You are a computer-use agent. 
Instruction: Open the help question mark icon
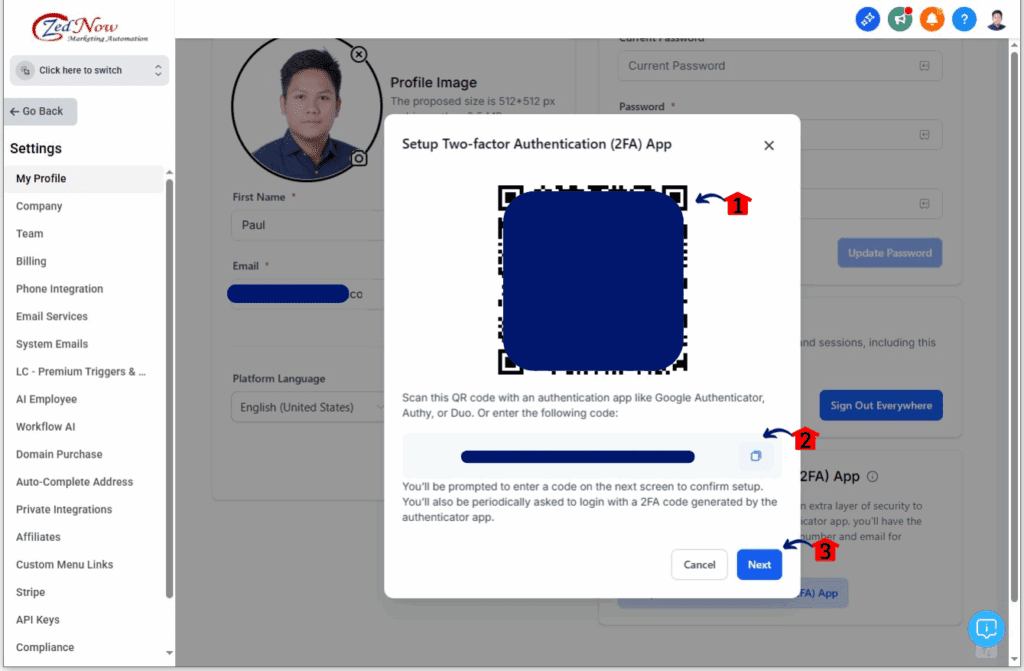tap(964, 20)
